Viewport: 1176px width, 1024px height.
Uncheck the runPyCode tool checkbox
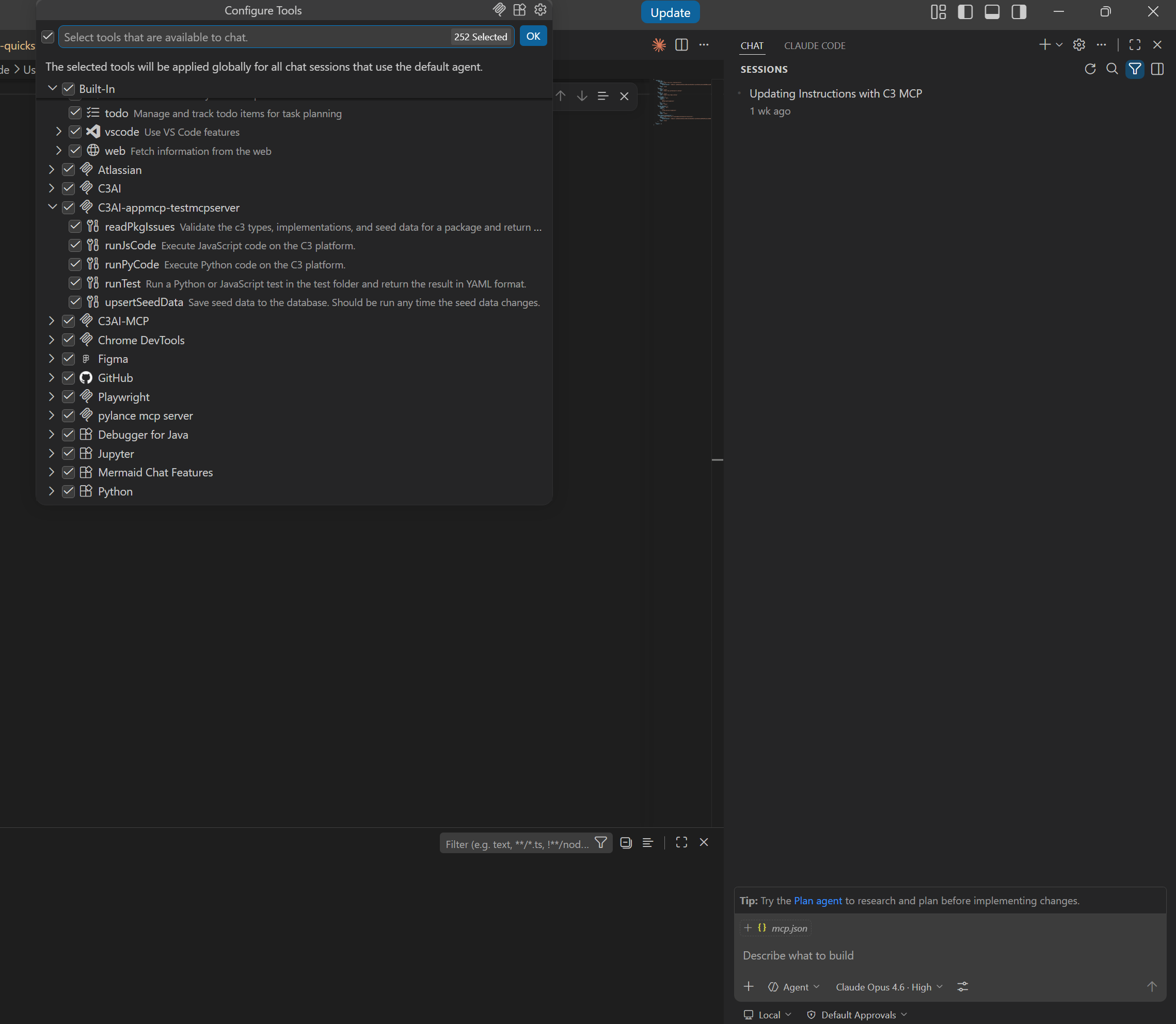[75, 264]
